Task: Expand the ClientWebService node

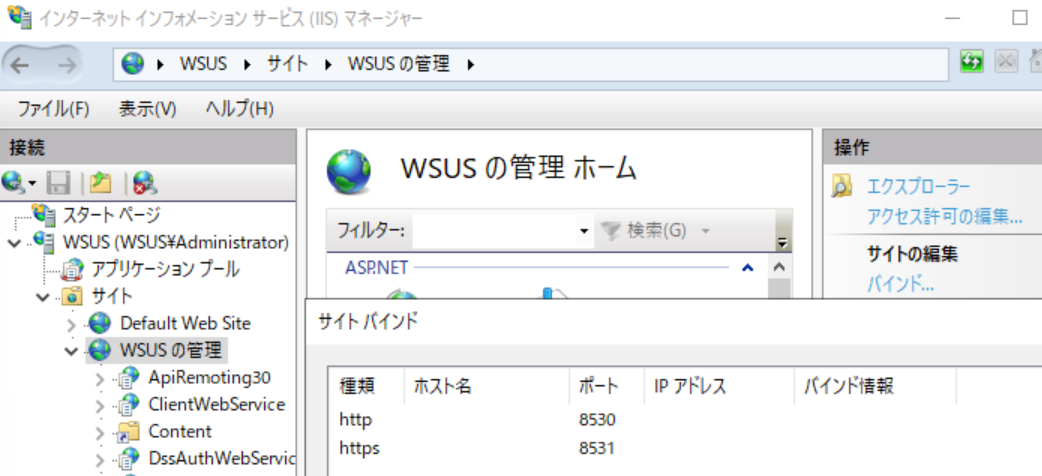Action: tap(100, 406)
